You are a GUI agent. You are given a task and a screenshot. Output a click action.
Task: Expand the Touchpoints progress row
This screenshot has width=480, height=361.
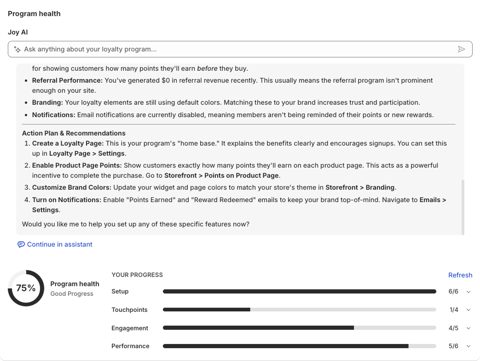[x=468, y=310]
